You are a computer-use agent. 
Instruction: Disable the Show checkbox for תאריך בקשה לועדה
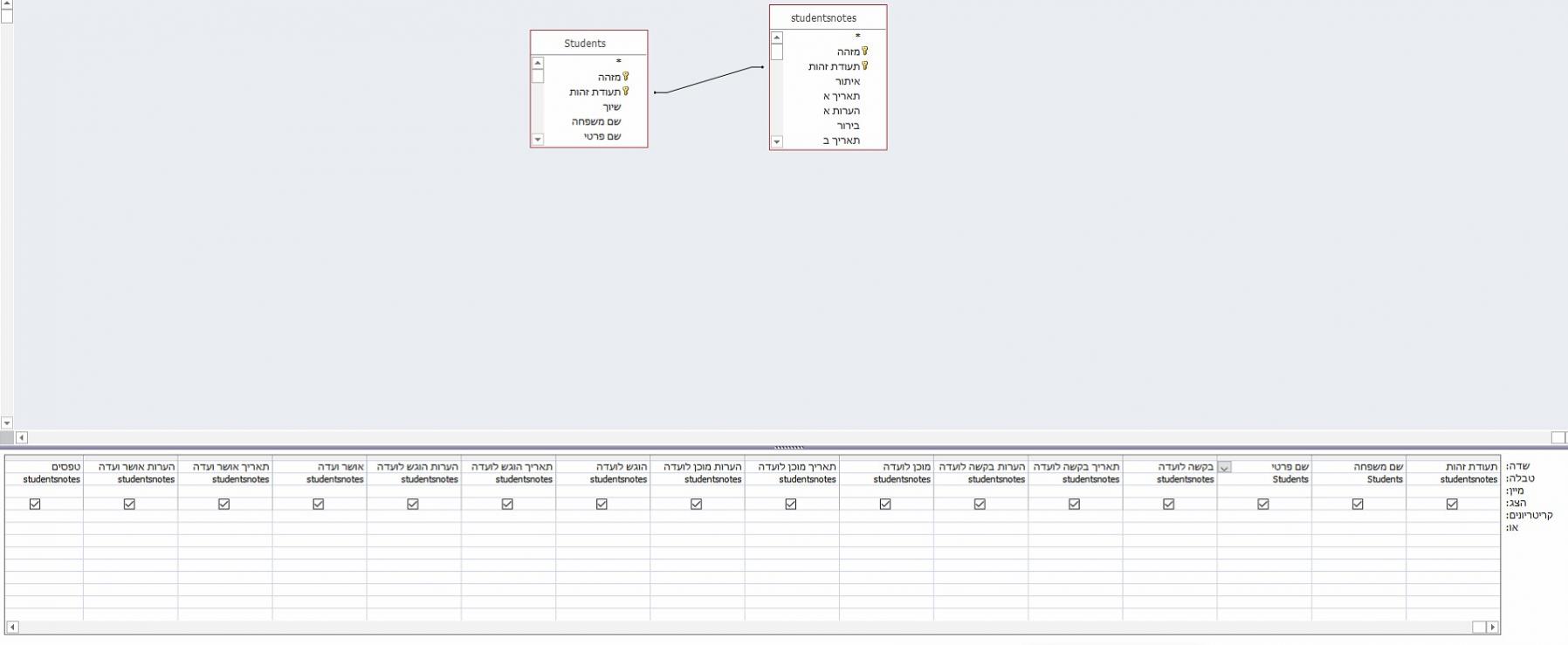[1074, 504]
